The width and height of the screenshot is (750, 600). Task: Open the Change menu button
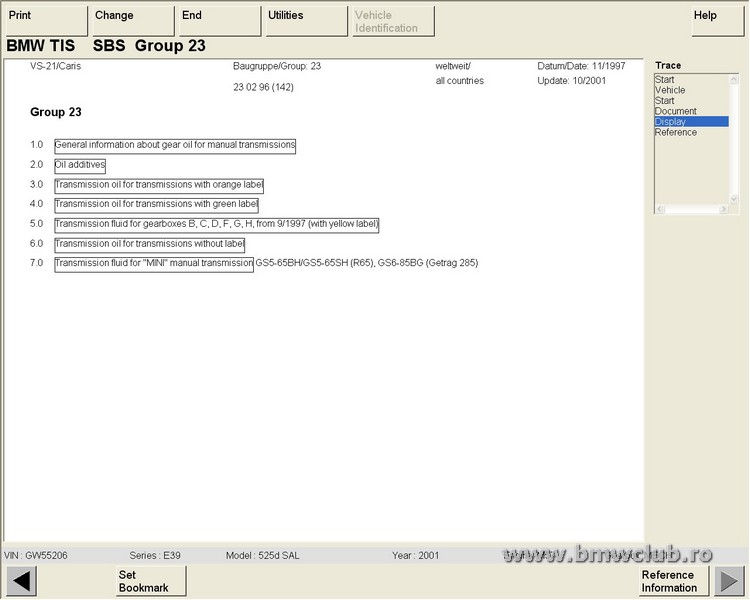[x=133, y=21]
